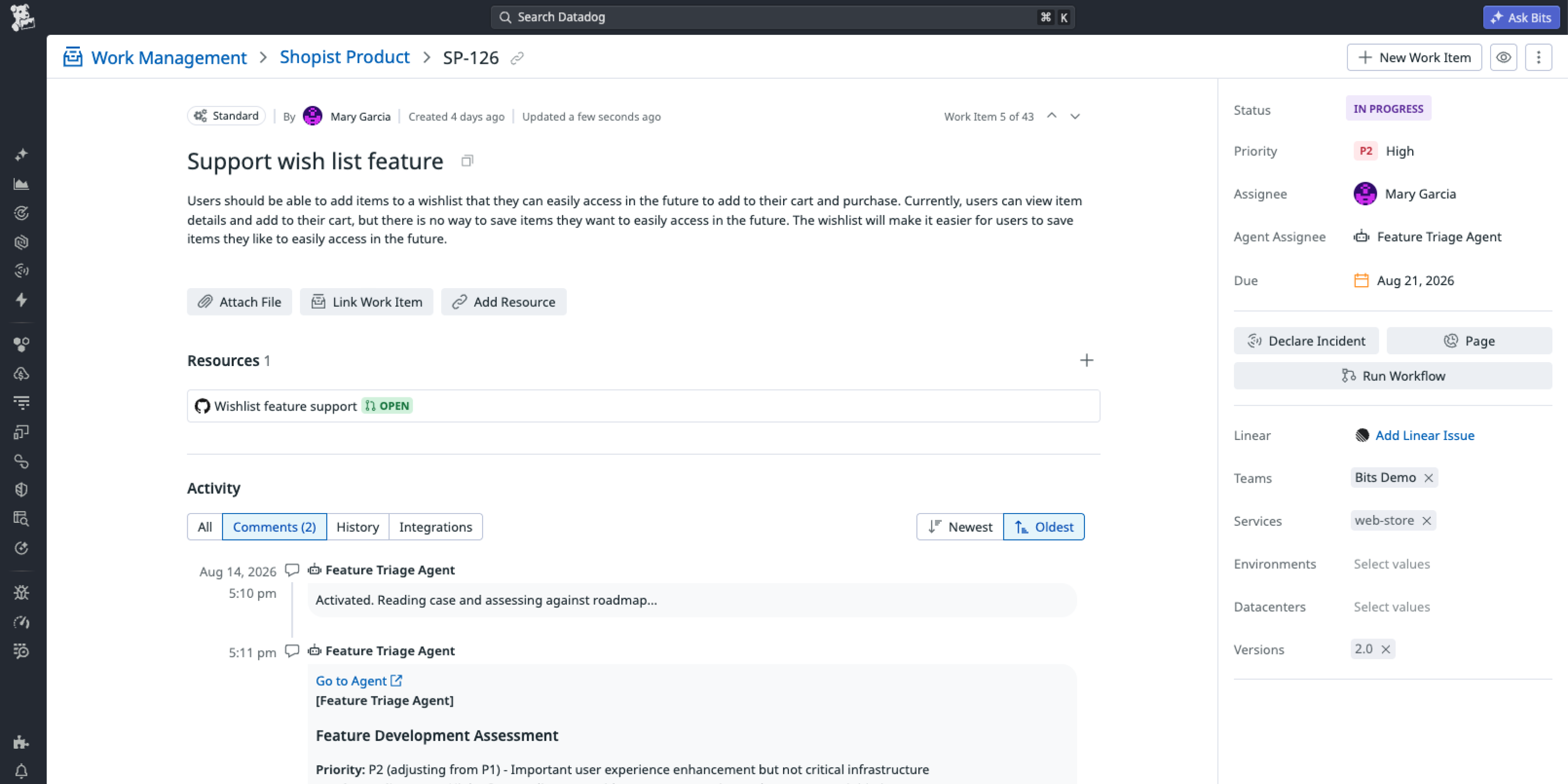Click the list with magnifier sidebar icon
Viewport: 1568px width, 784px height.
[21, 651]
